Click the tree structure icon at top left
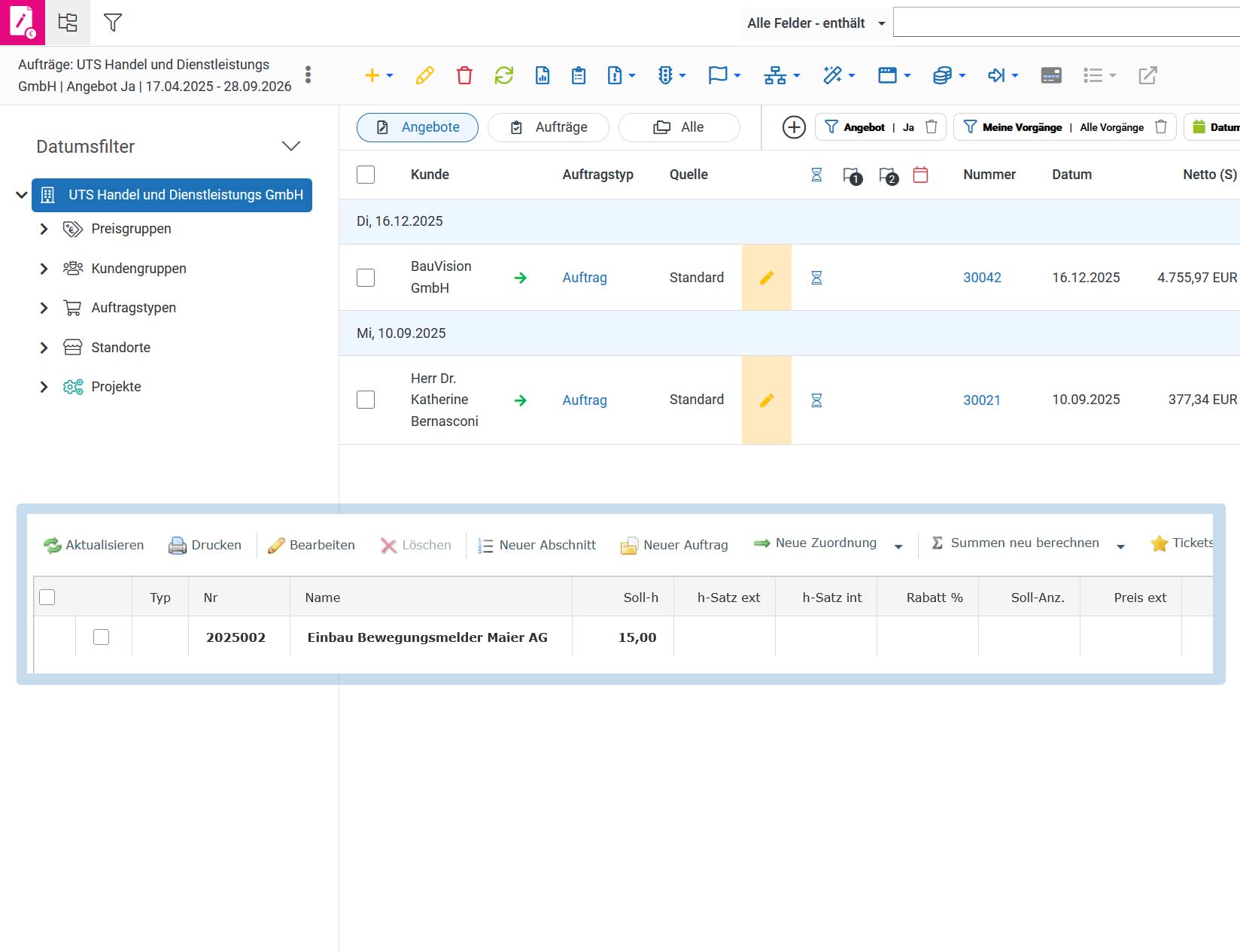 [68, 23]
